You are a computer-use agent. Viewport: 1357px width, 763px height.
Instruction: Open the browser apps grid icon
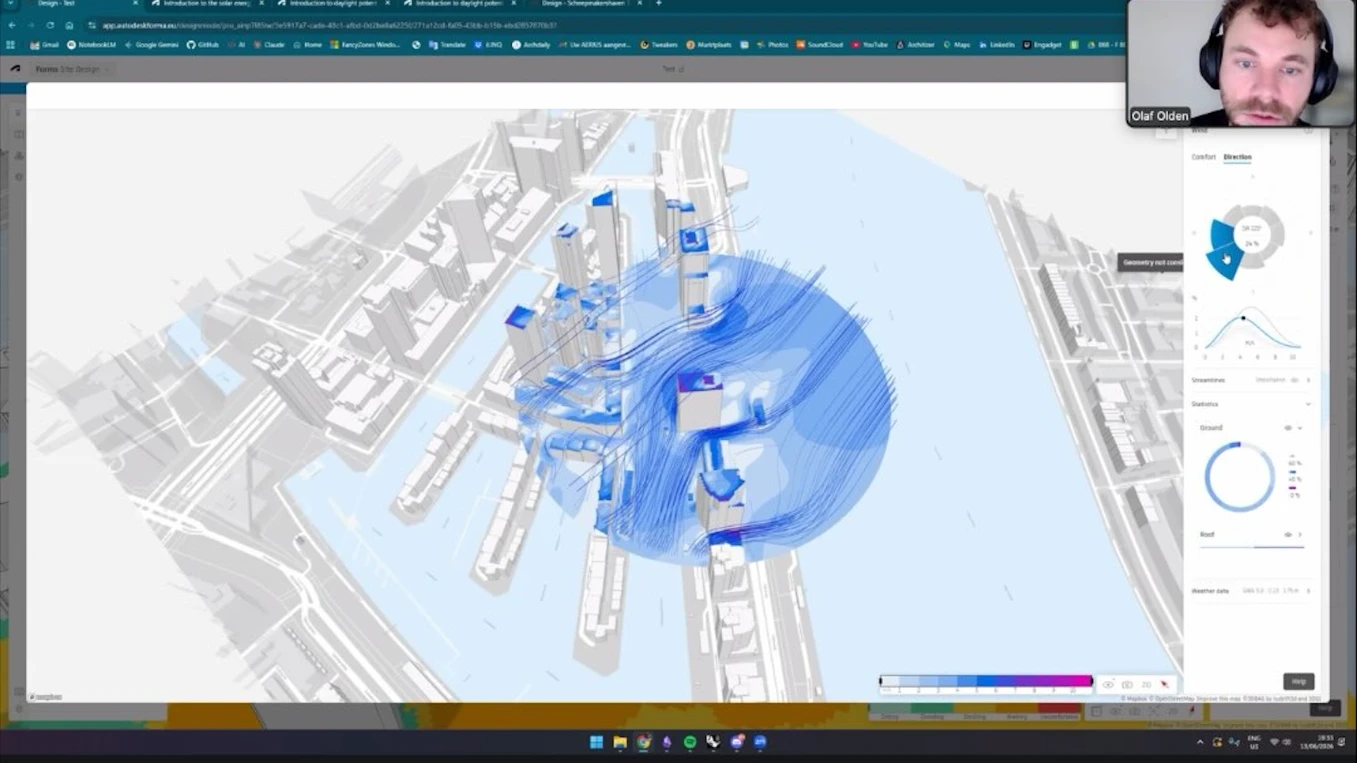tap(11, 45)
